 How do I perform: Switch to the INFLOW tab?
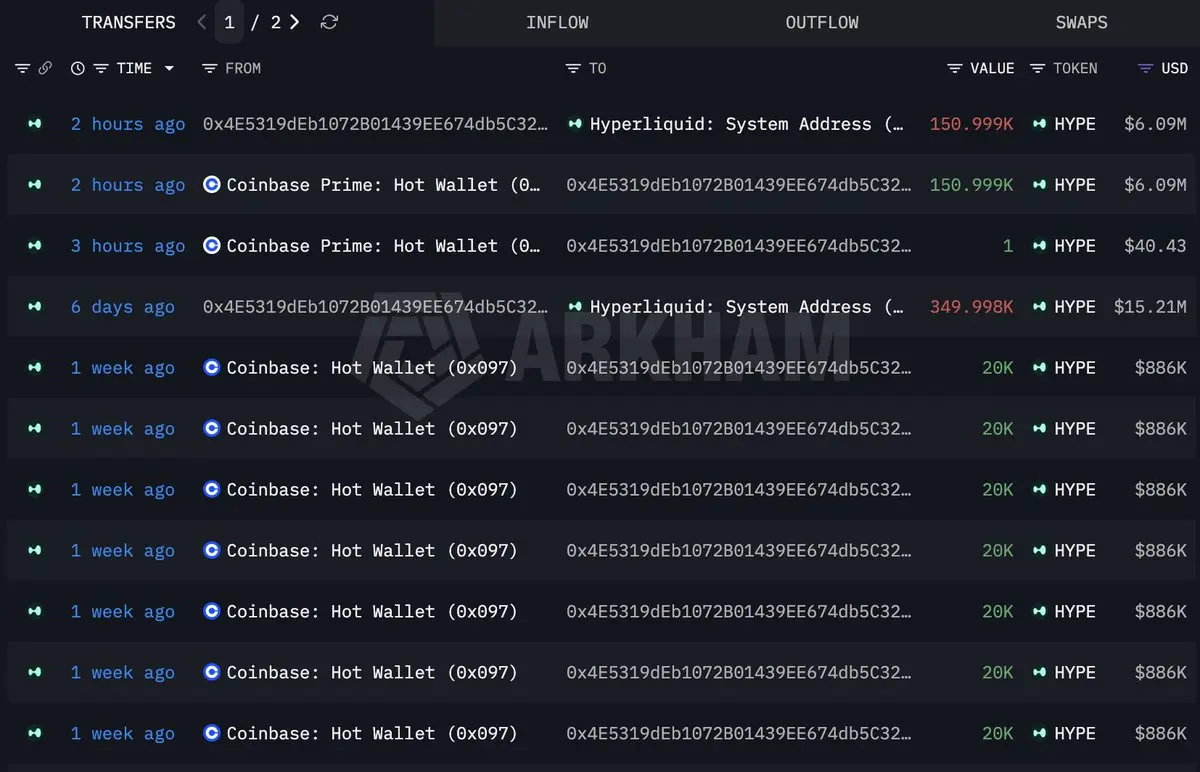click(x=557, y=22)
